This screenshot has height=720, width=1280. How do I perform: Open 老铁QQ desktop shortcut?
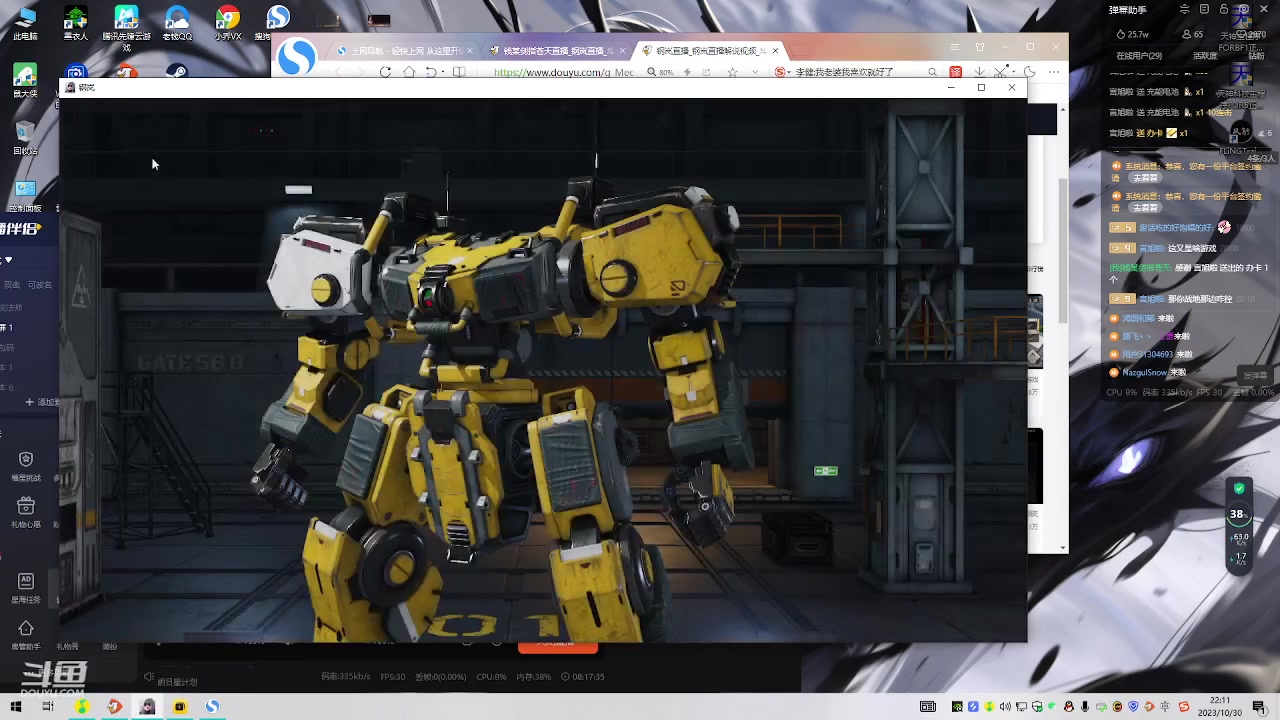[177, 22]
